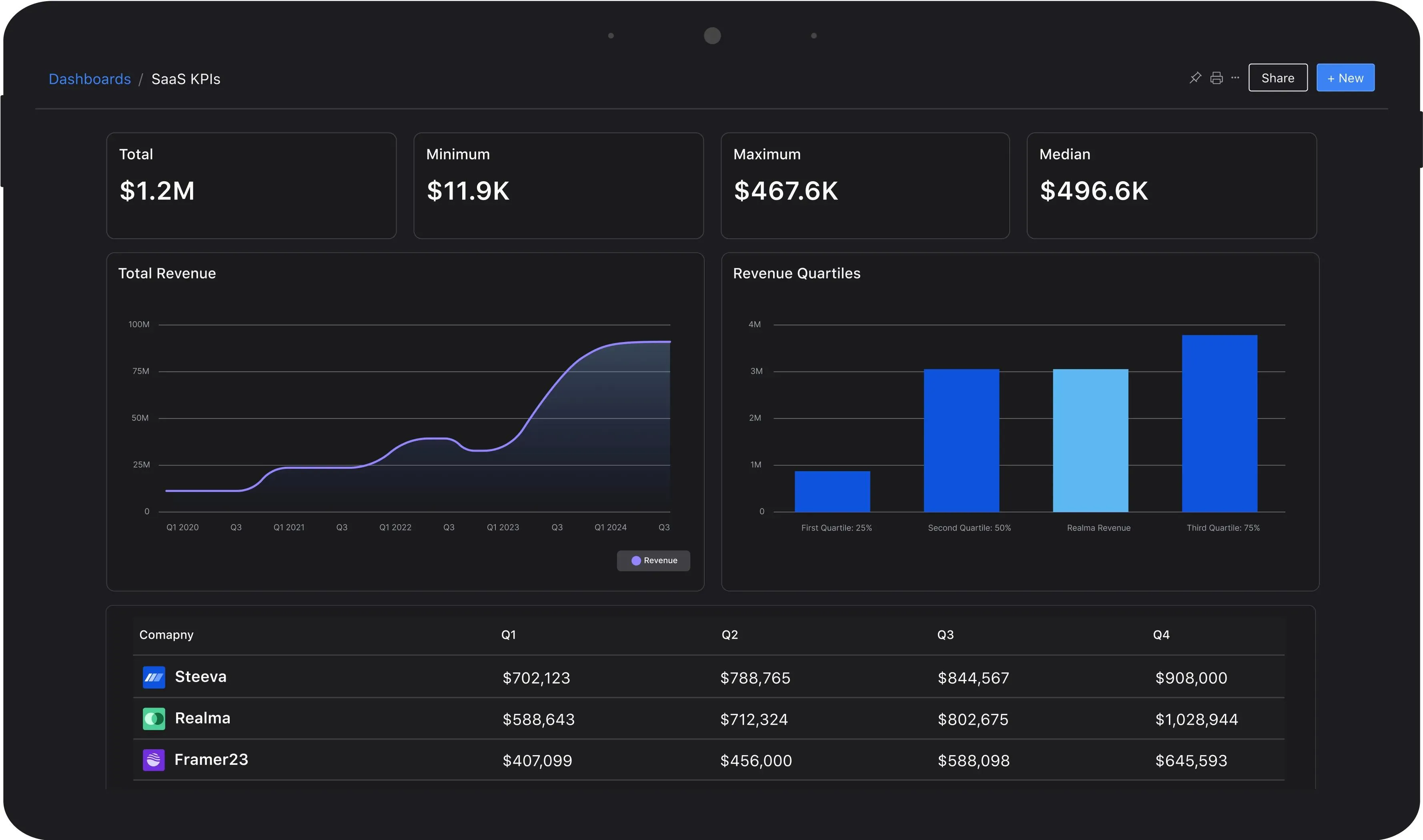Click the Revenue Quartiles chart title

click(x=797, y=273)
